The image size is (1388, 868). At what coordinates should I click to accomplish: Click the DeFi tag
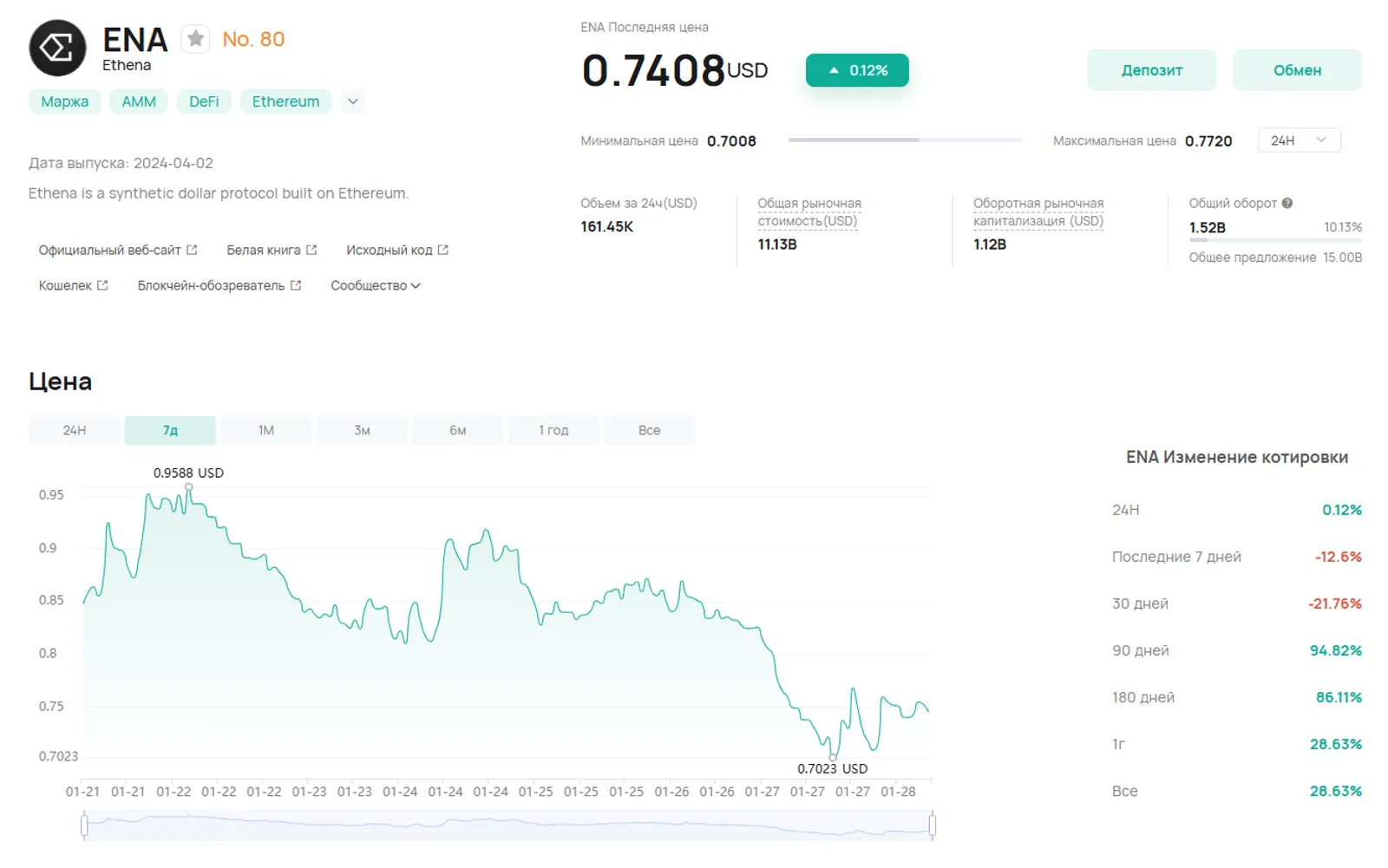204,101
